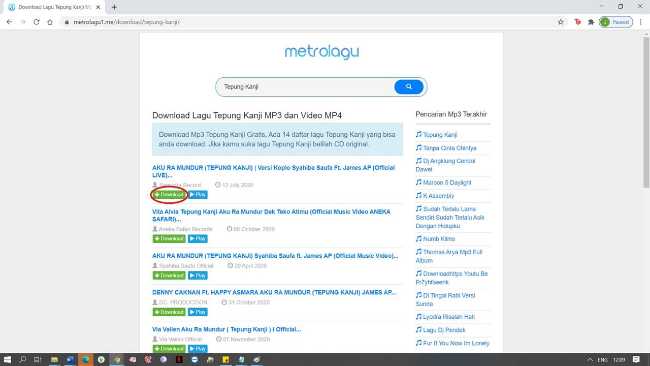Open the Lagu Dj Pendek recent search link
Viewport: 650px width, 366px height.
[x=440, y=330]
